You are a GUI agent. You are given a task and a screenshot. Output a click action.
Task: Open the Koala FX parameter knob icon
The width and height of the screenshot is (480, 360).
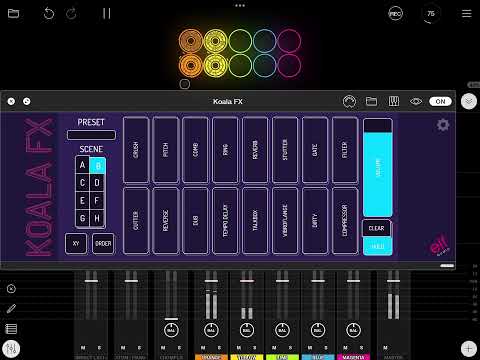point(349,101)
